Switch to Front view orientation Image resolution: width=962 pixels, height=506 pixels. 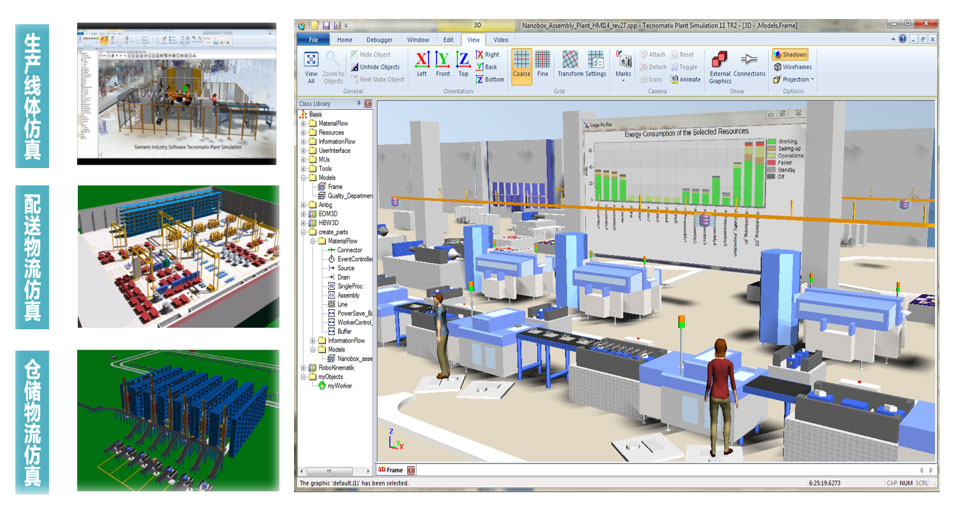click(442, 63)
